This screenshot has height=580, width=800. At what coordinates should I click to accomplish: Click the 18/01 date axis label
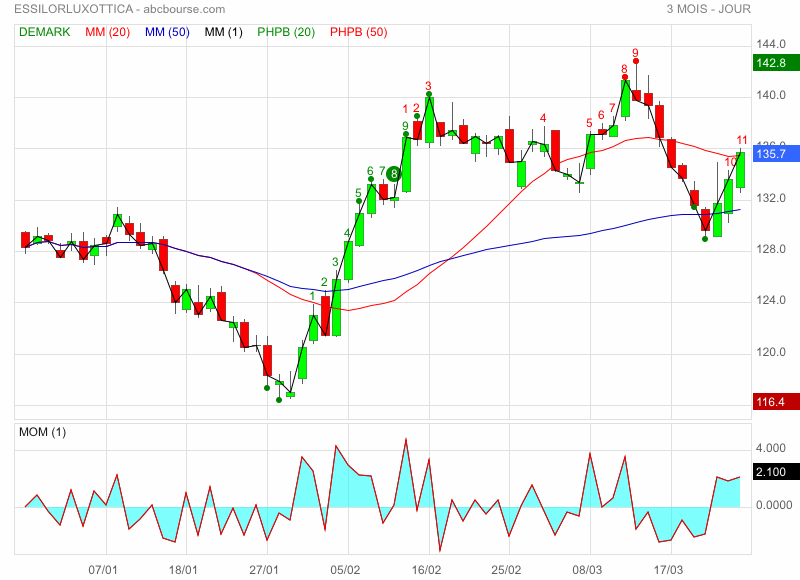[183, 570]
